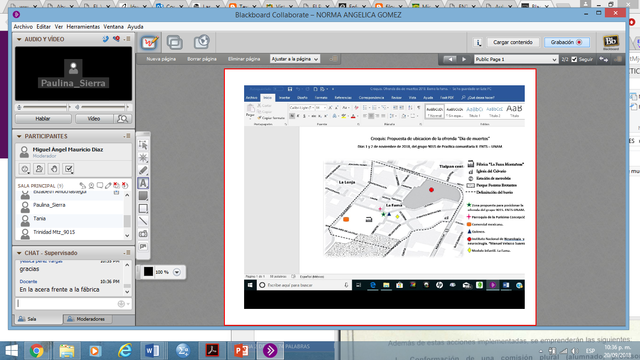Select the pencil drawing tool
Image resolution: width=640 pixels, height=360 pixels.
tap(143, 171)
